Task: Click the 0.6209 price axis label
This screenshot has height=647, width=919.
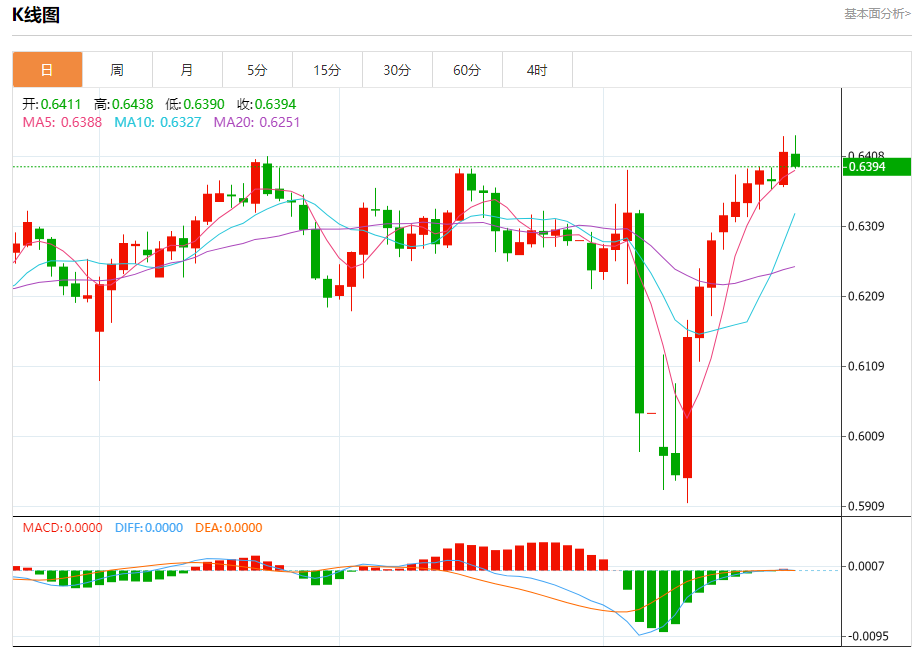Action: [x=866, y=296]
